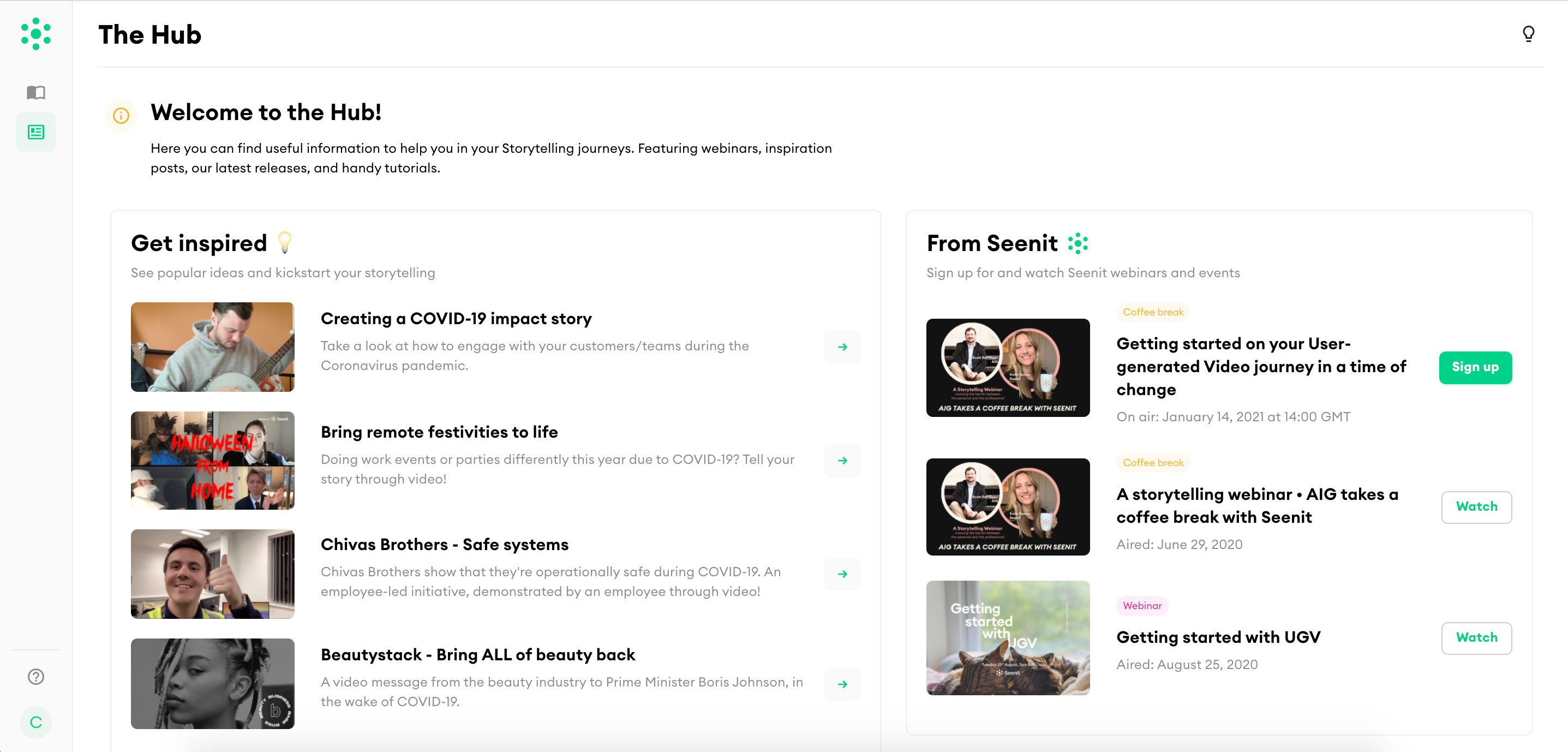Watch the AIG coffee break storytelling webinar

[x=1476, y=506]
